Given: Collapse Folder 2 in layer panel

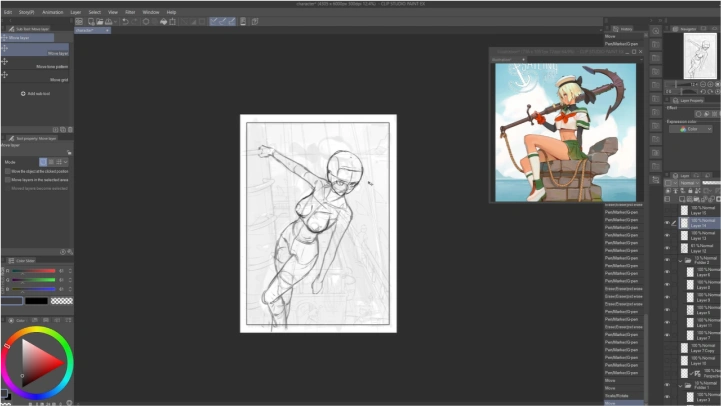Looking at the screenshot, I should 681,261.
